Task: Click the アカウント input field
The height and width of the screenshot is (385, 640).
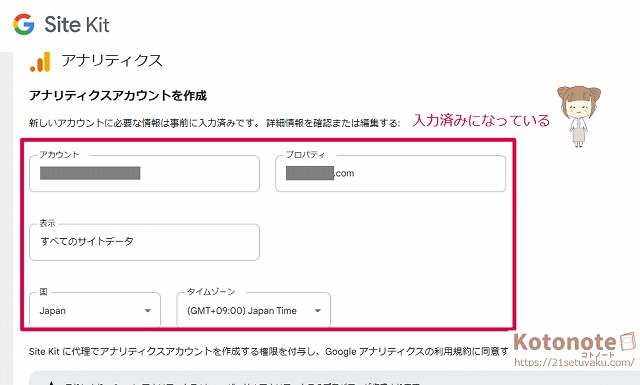Action: pos(144,173)
